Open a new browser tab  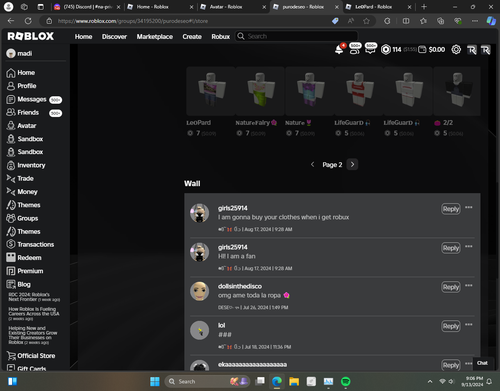(x=424, y=7)
